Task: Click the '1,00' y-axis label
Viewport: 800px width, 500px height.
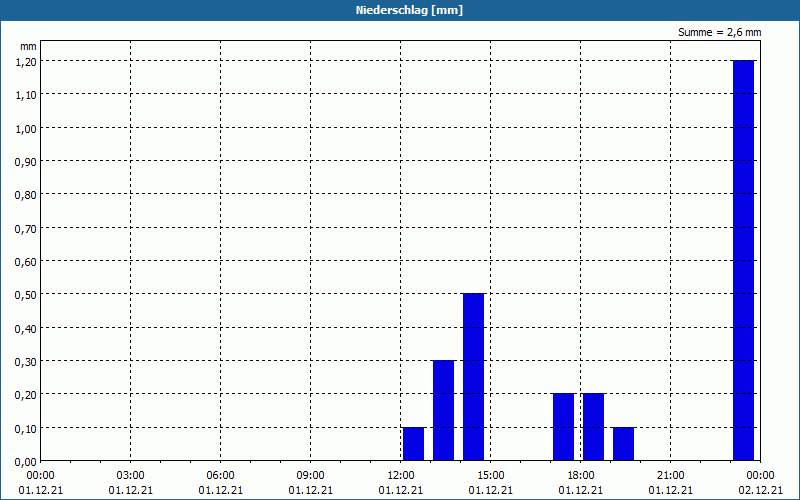Action: pyautogui.click(x=26, y=129)
